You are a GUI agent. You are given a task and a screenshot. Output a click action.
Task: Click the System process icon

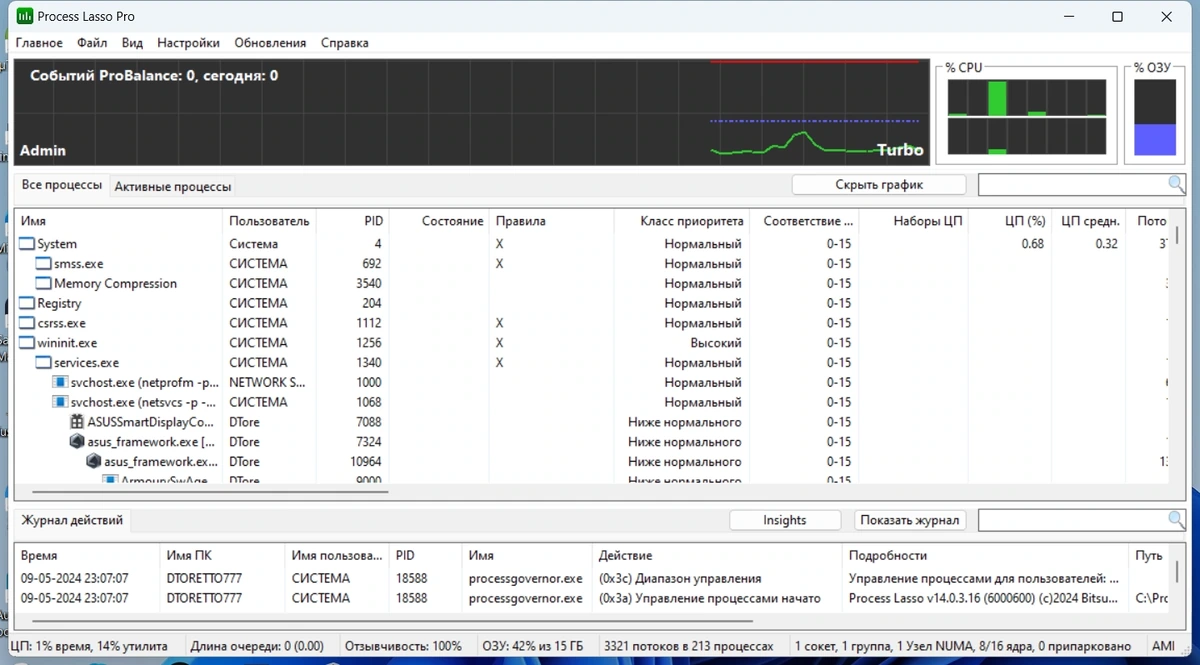pyautogui.click(x=27, y=244)
